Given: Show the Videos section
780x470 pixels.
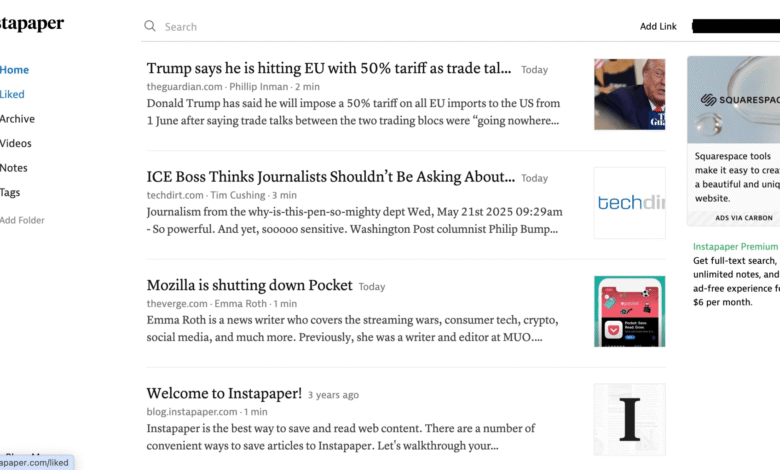Looking at the screenshot, I should click(x=15, y=143).
